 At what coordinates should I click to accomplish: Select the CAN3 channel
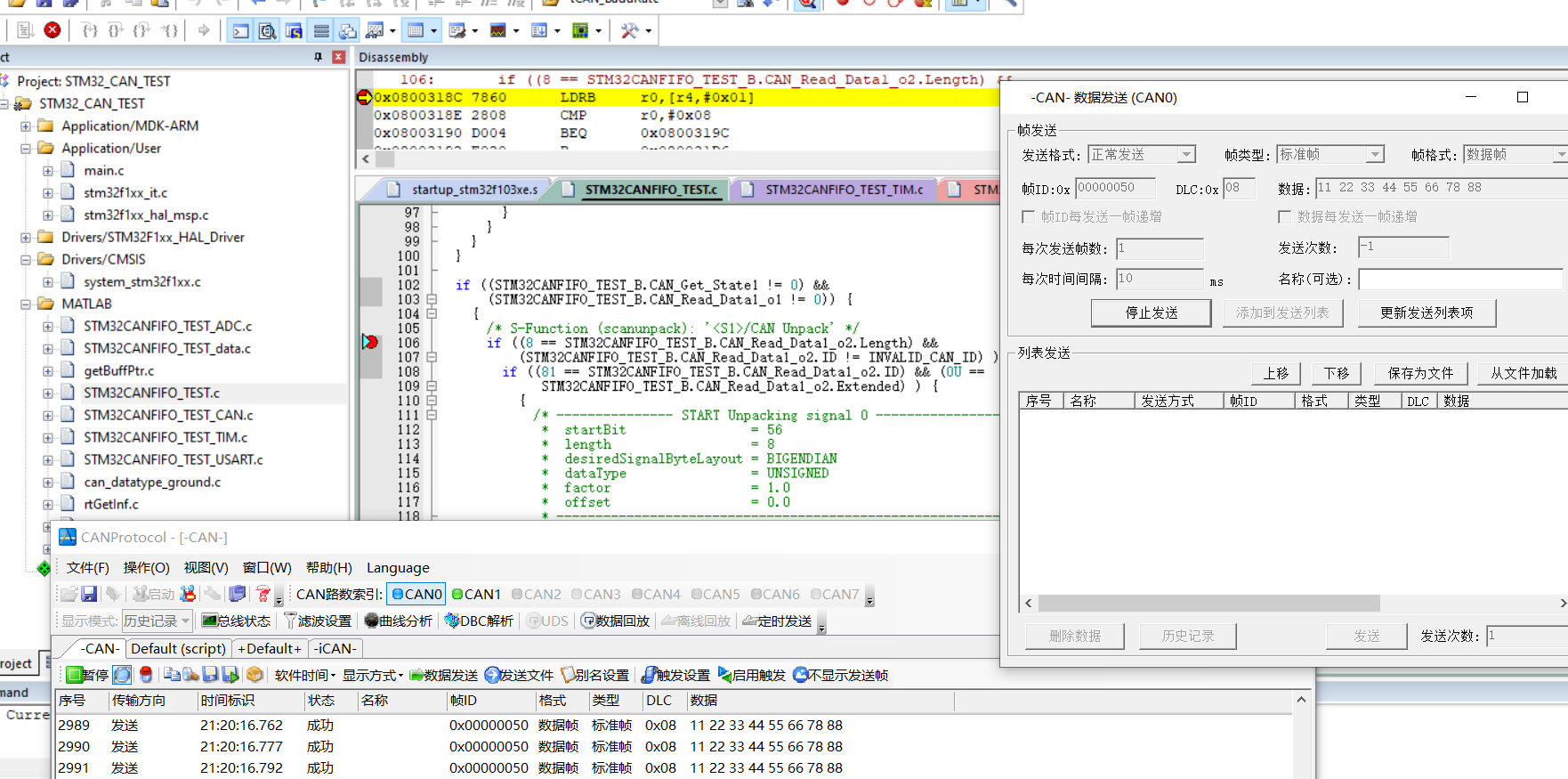click(595, 594)
